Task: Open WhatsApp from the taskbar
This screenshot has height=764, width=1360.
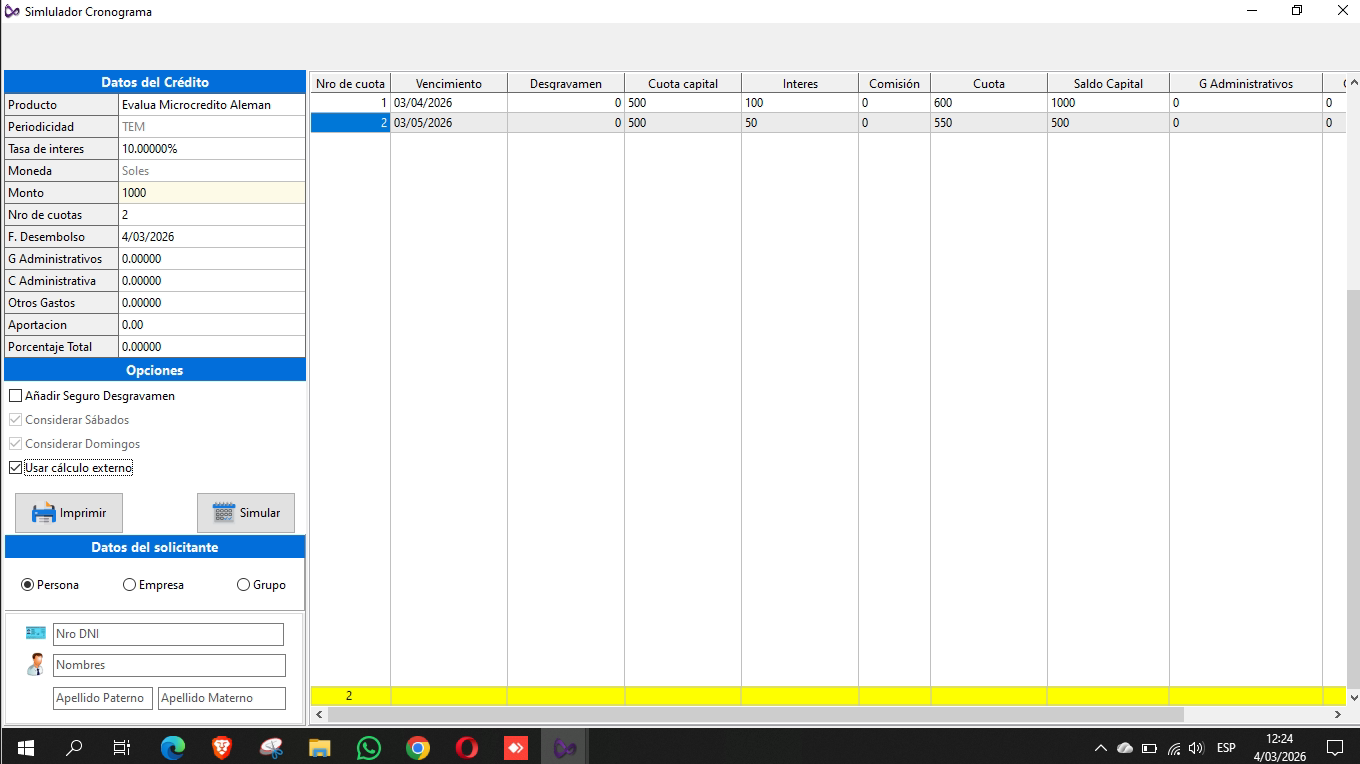Action: pos(369,747)
